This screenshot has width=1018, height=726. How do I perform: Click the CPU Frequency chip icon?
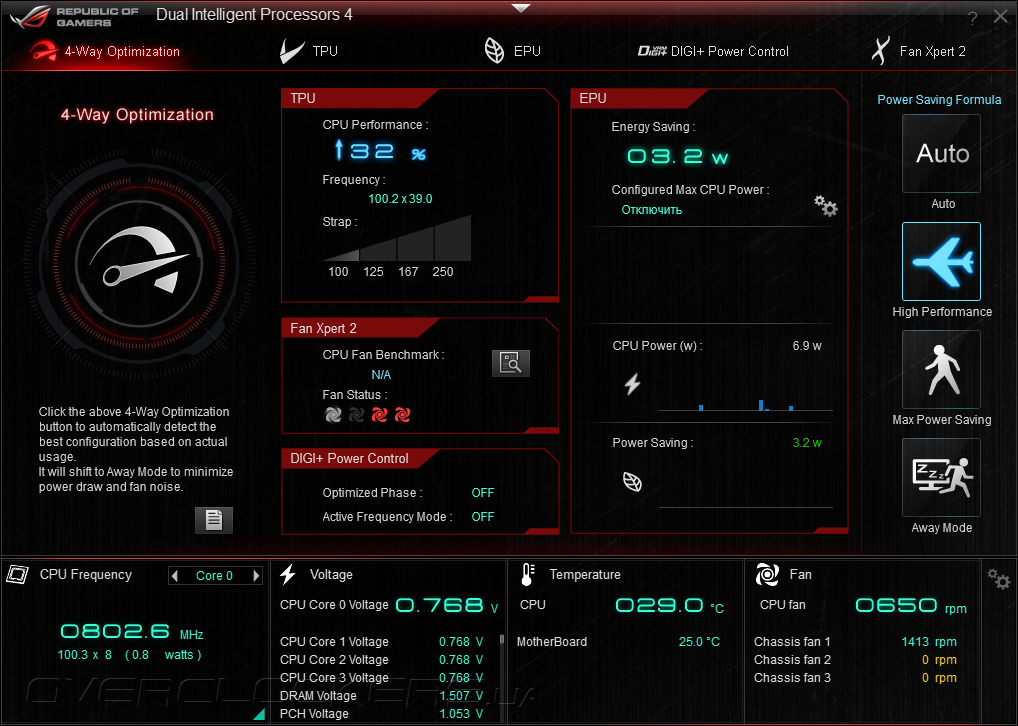pyautogui.click(x=18, y=574)
